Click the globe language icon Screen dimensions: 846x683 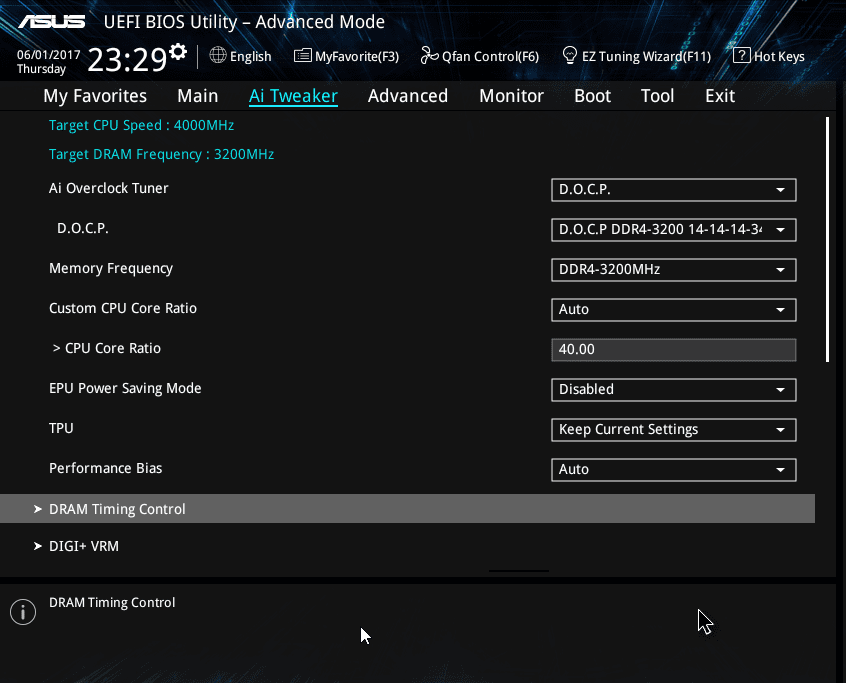pyautogui.click(x=218, y=55)
